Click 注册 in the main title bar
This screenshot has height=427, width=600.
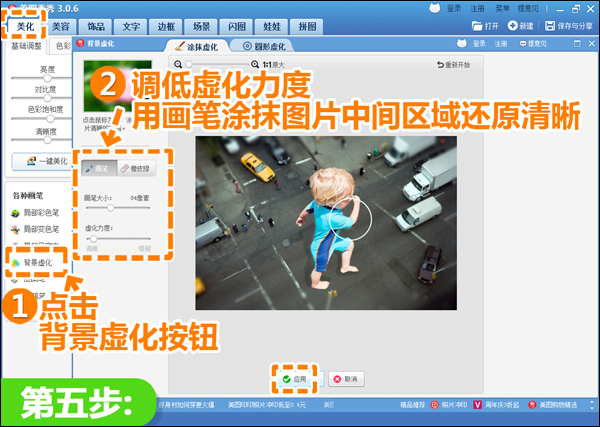click(477, 8)
